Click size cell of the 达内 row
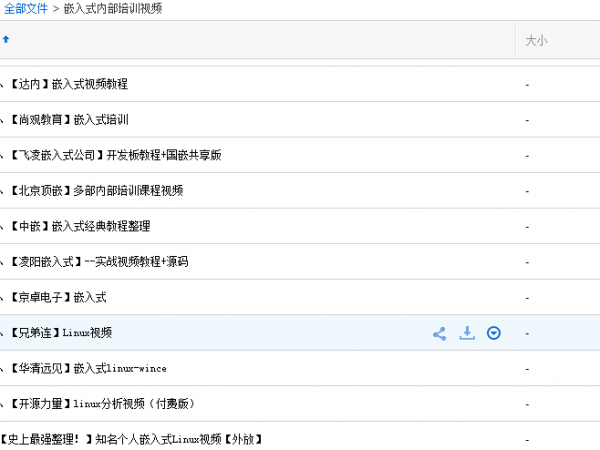 click(x=527, y=84)
